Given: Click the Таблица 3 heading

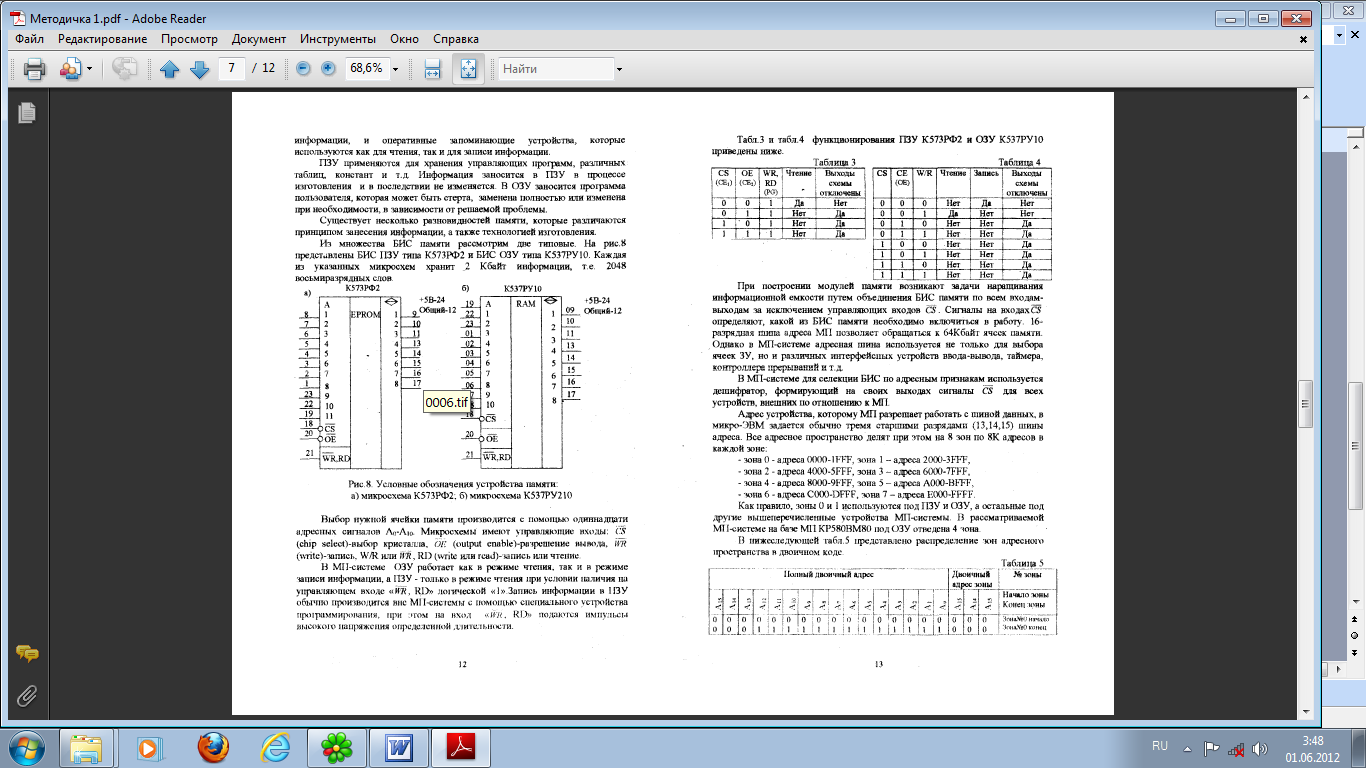Looking at the screenshot, I should click(835, 162).
